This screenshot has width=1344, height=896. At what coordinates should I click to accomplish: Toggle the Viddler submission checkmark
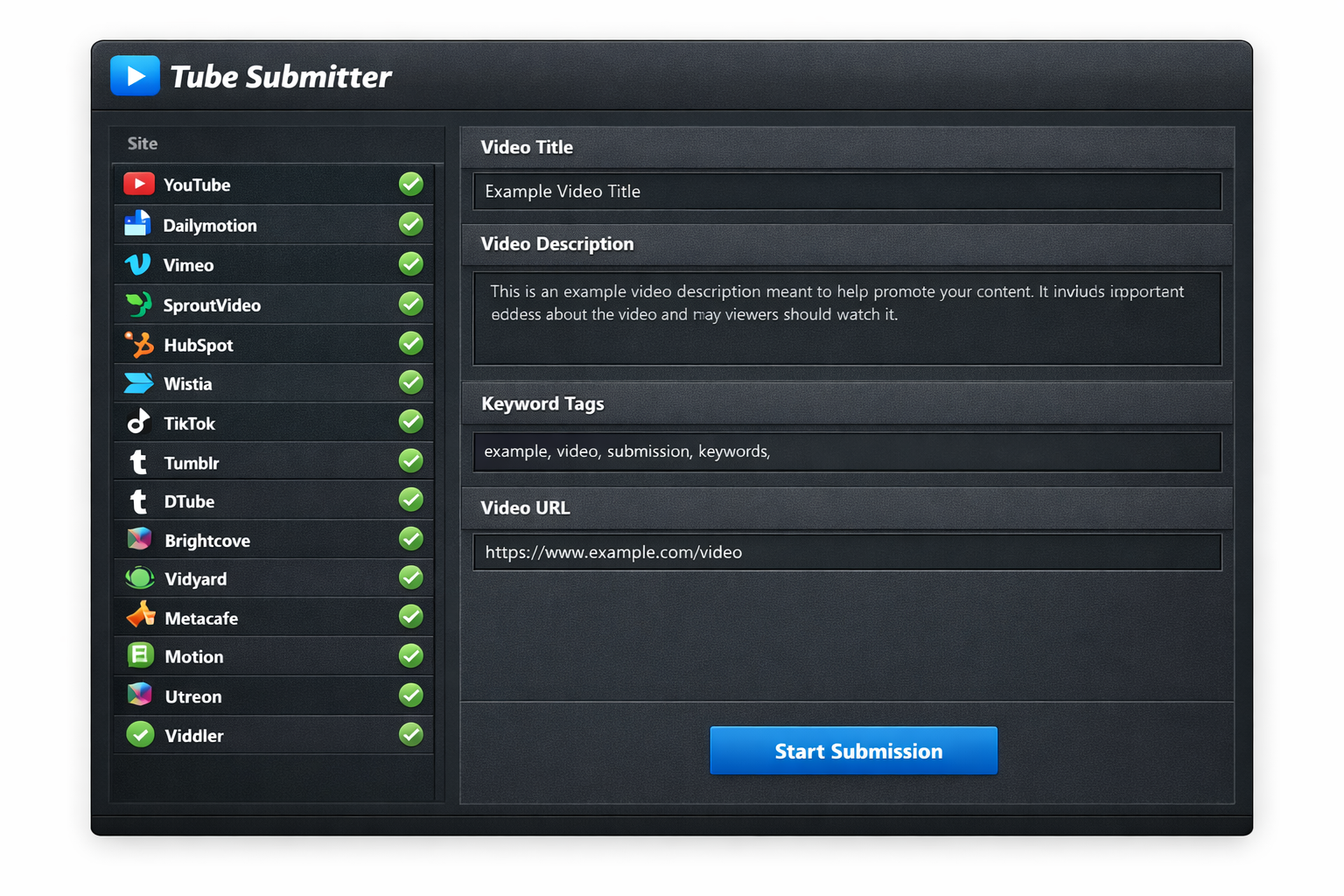410,734
